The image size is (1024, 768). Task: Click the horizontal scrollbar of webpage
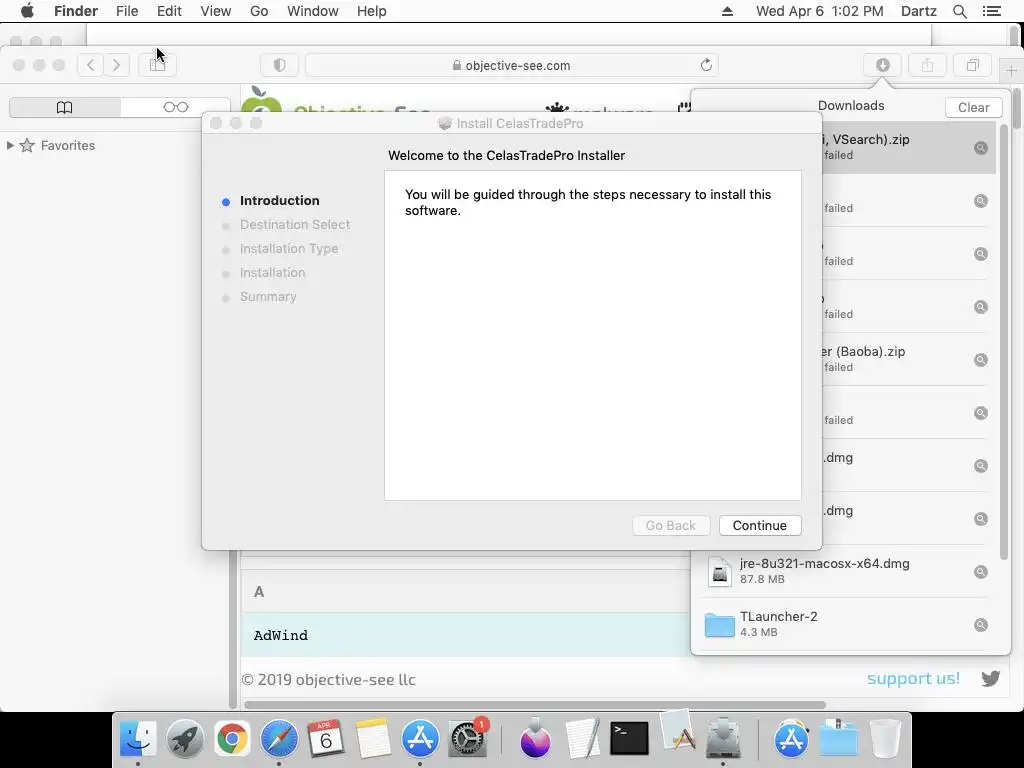pyautogui.click(x=535, y=705)
